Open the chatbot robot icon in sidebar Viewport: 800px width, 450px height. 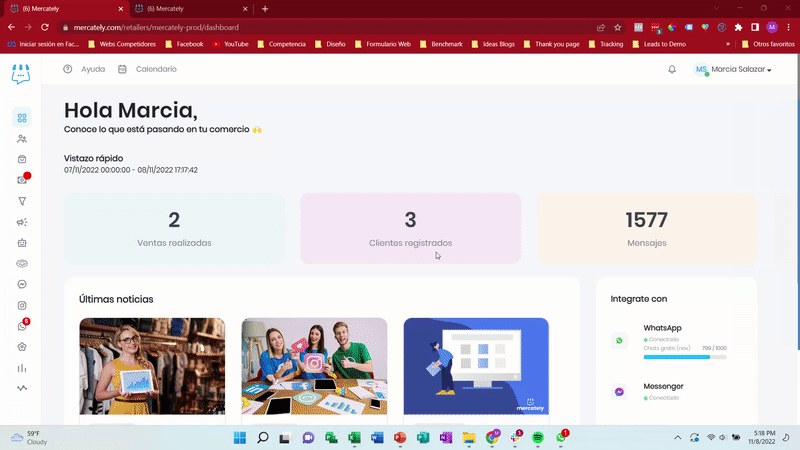22,243
